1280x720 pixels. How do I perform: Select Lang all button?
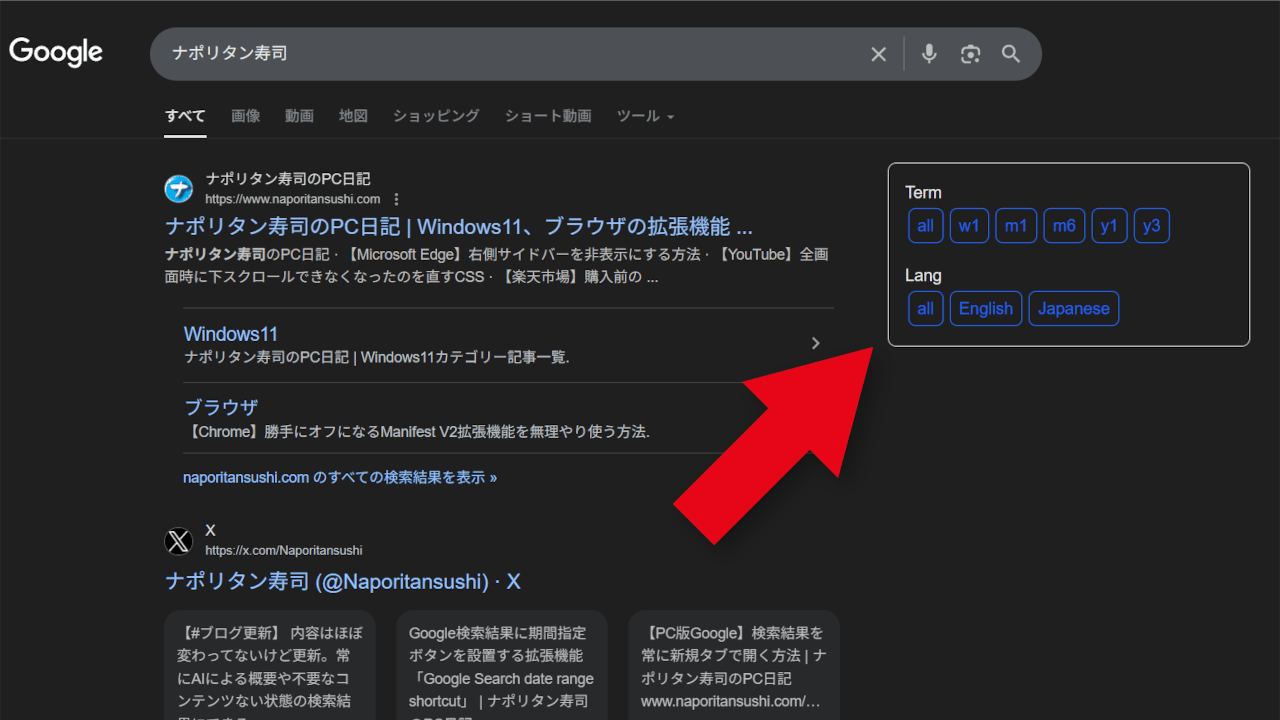926,308
